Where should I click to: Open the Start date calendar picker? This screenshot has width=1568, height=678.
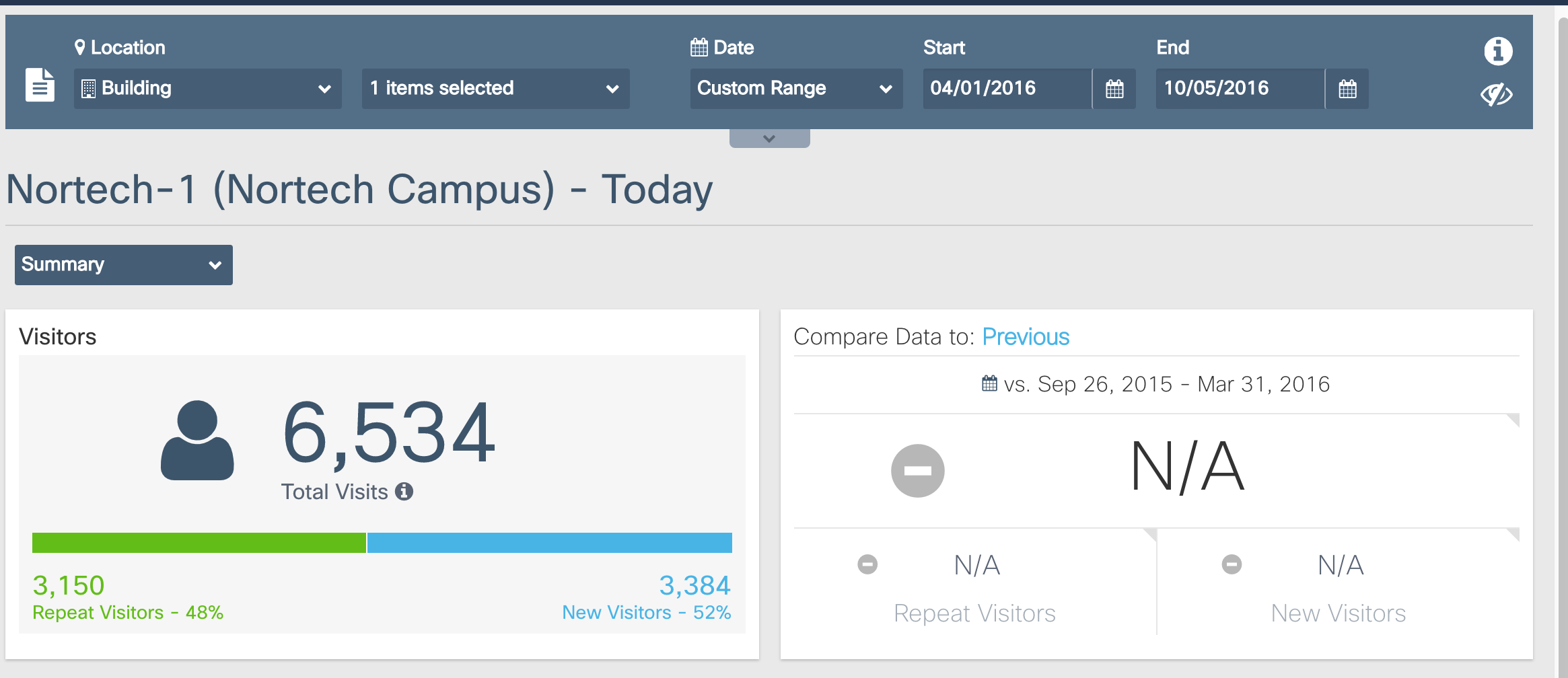tap(1114, 89)
